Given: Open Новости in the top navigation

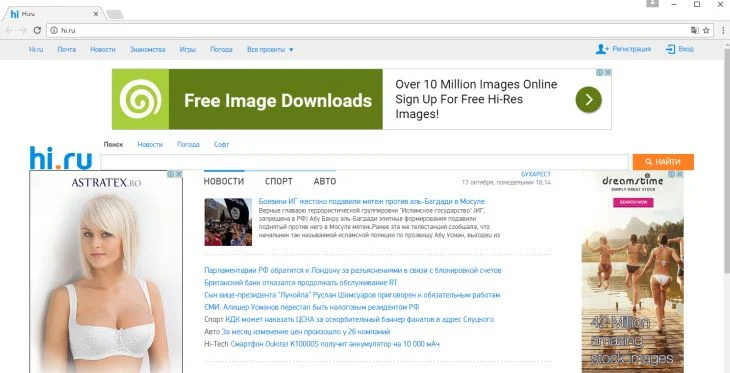Looking at the screenshot, I should click(103, 49).
